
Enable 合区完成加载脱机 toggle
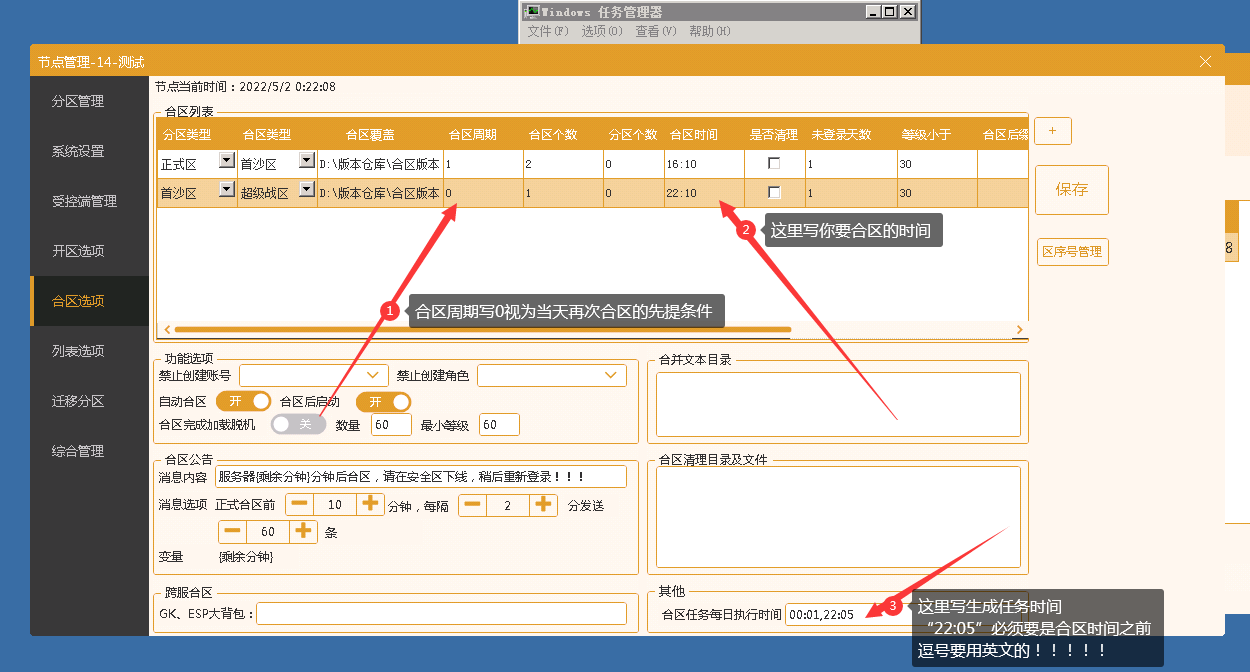point(298,425)
